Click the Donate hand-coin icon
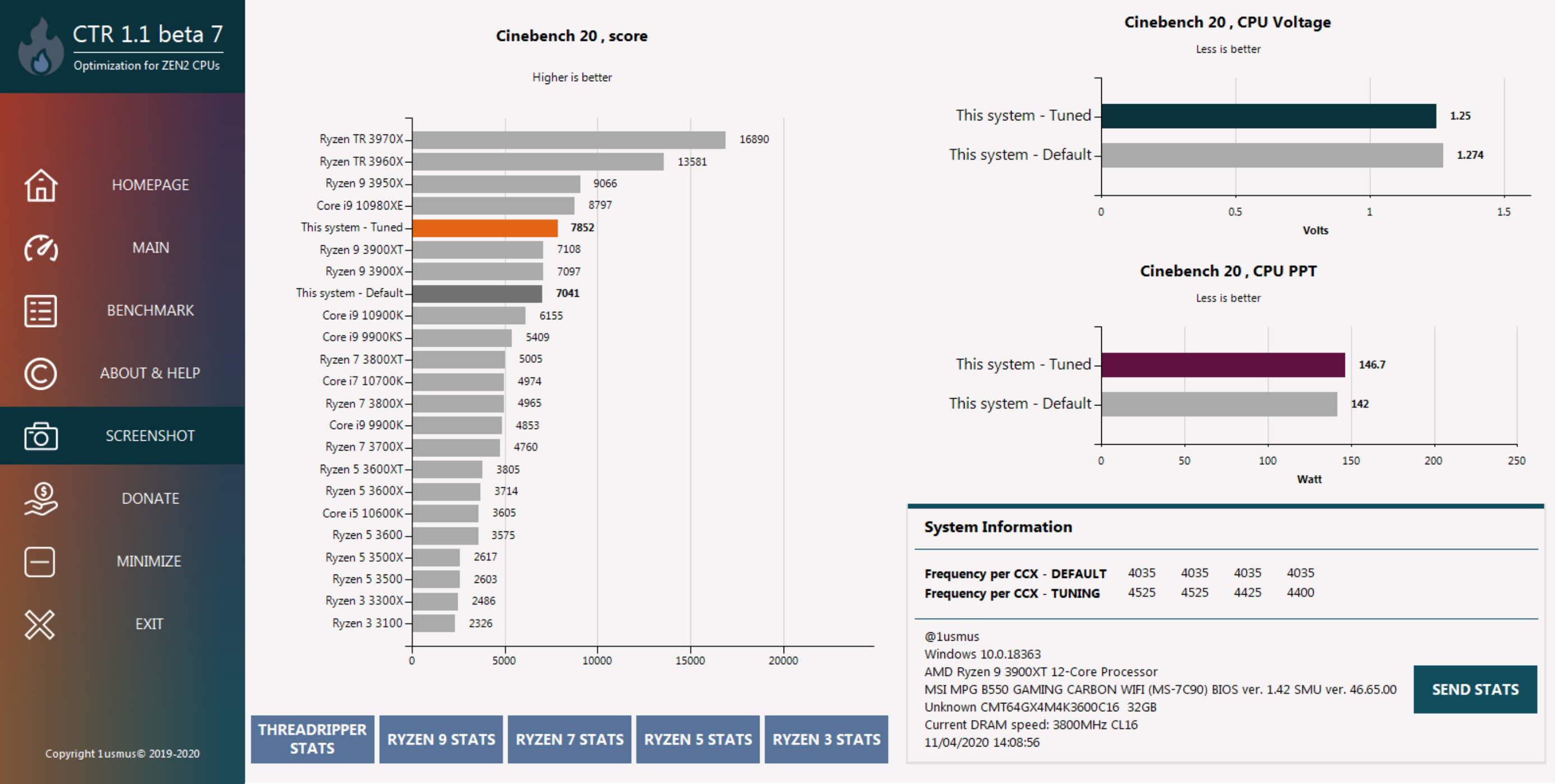The width and height of the screenshot is (1555, 784). [40, 498]
